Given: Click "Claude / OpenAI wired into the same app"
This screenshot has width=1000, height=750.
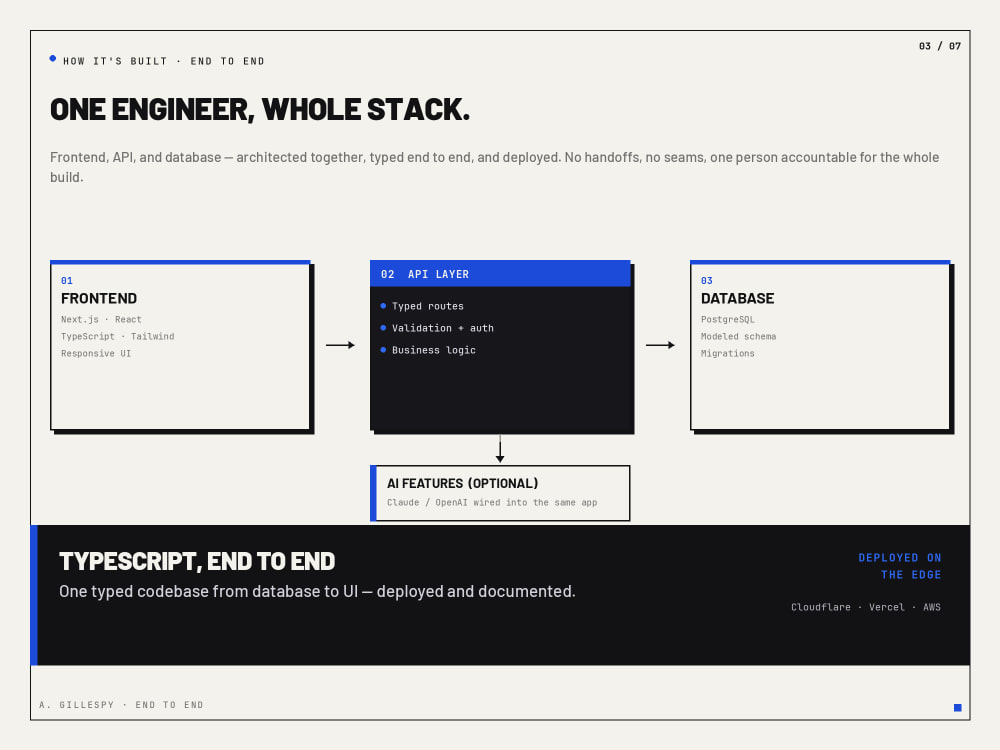Looking at the screenshot, I should click(x=492, y=503).
